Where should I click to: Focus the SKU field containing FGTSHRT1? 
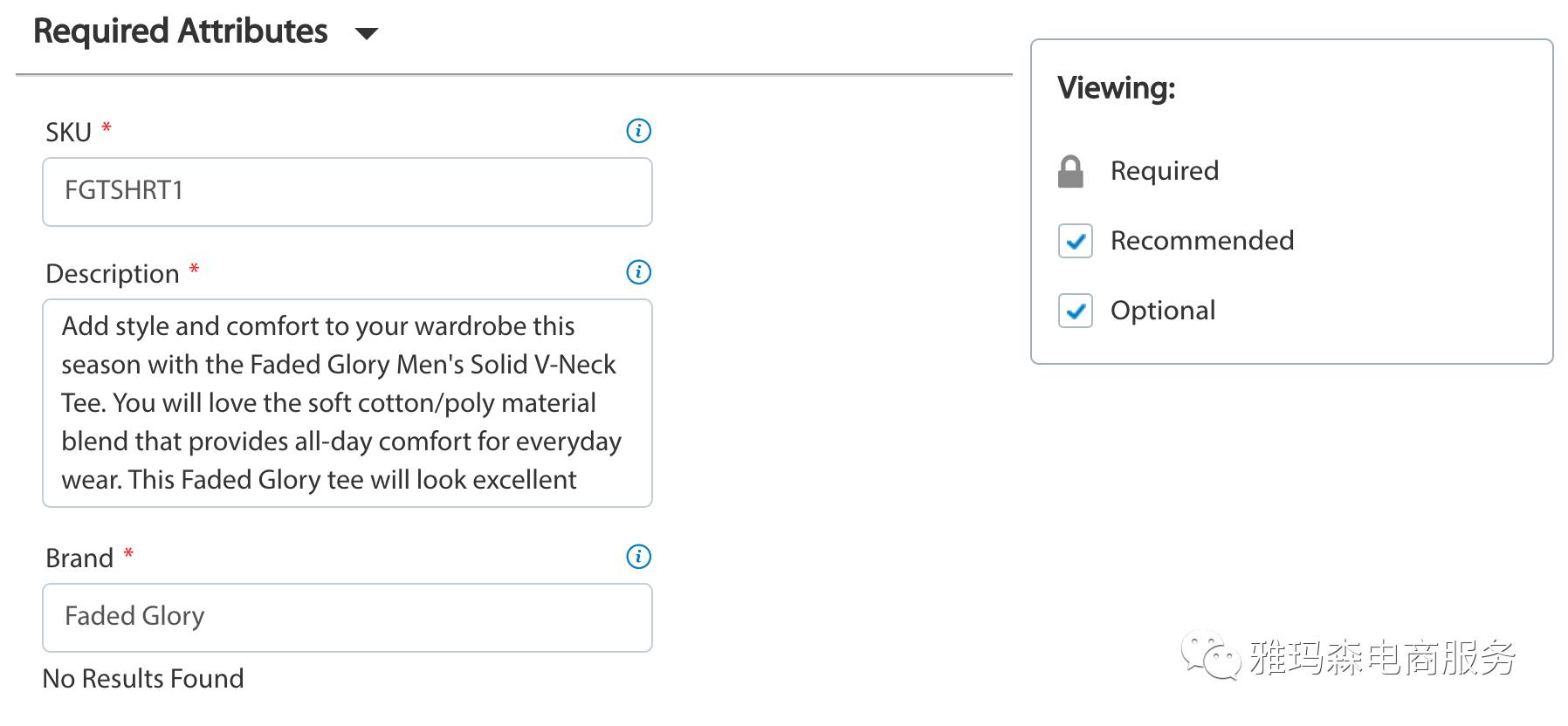coord(347,192)
